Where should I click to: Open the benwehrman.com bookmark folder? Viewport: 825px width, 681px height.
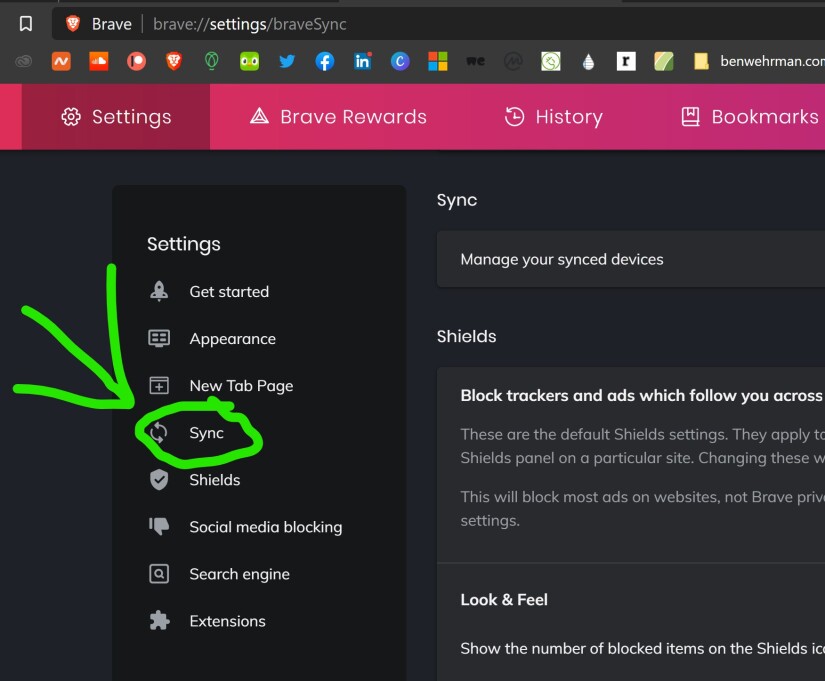[x=759, y=62]
